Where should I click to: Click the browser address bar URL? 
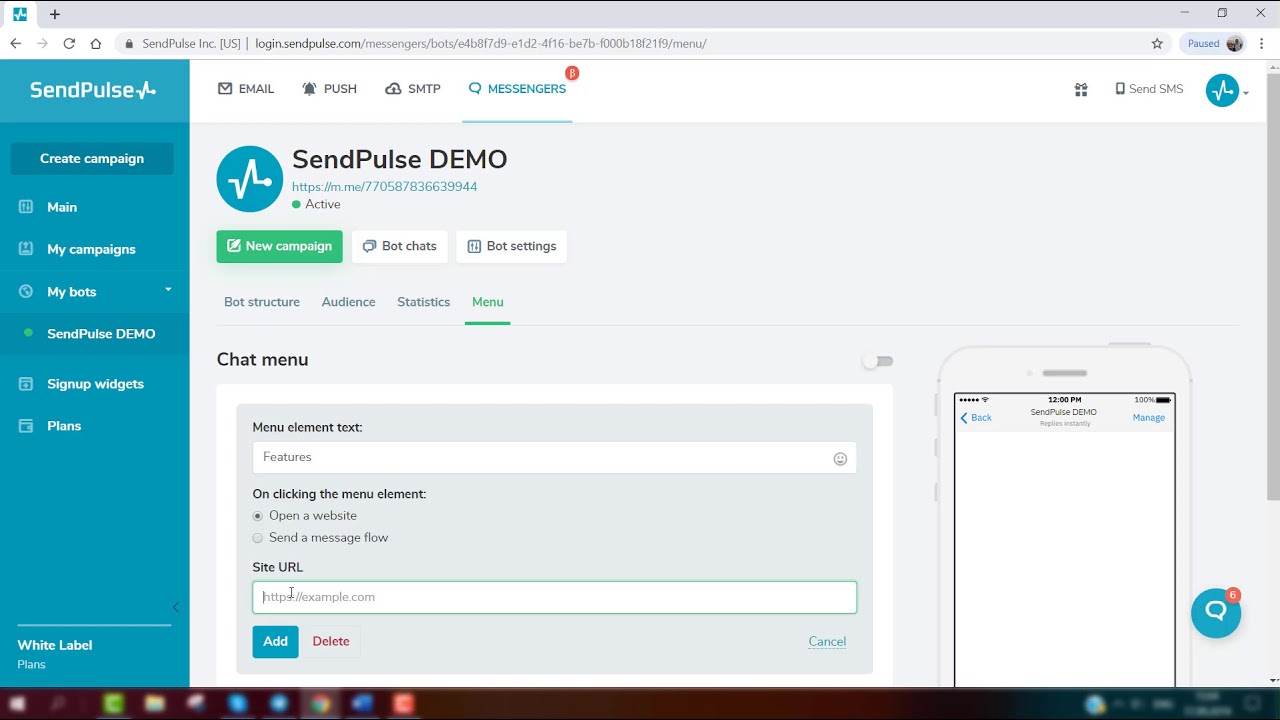(480, 44)
